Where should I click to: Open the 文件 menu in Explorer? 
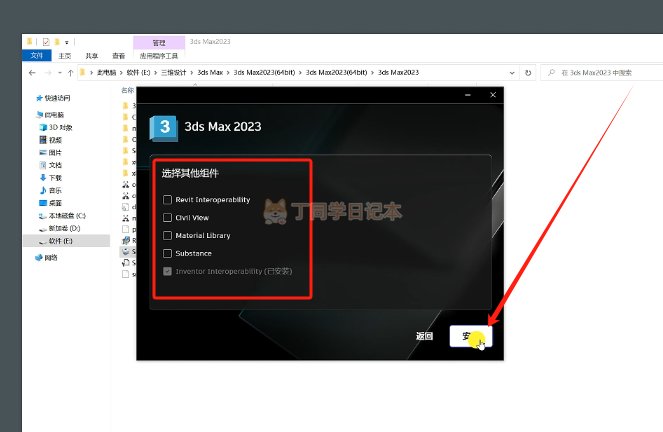coord(36,55)
